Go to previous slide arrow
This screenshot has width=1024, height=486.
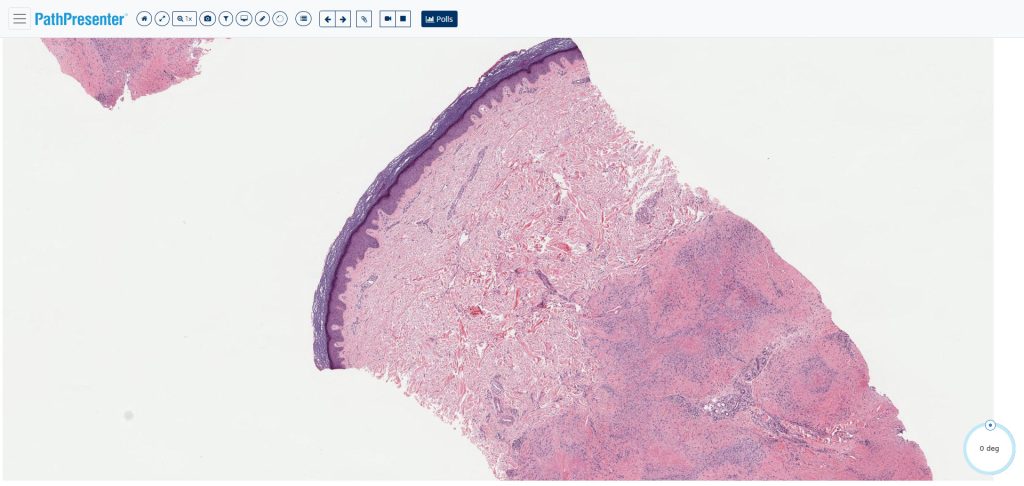tap(327, 19)
